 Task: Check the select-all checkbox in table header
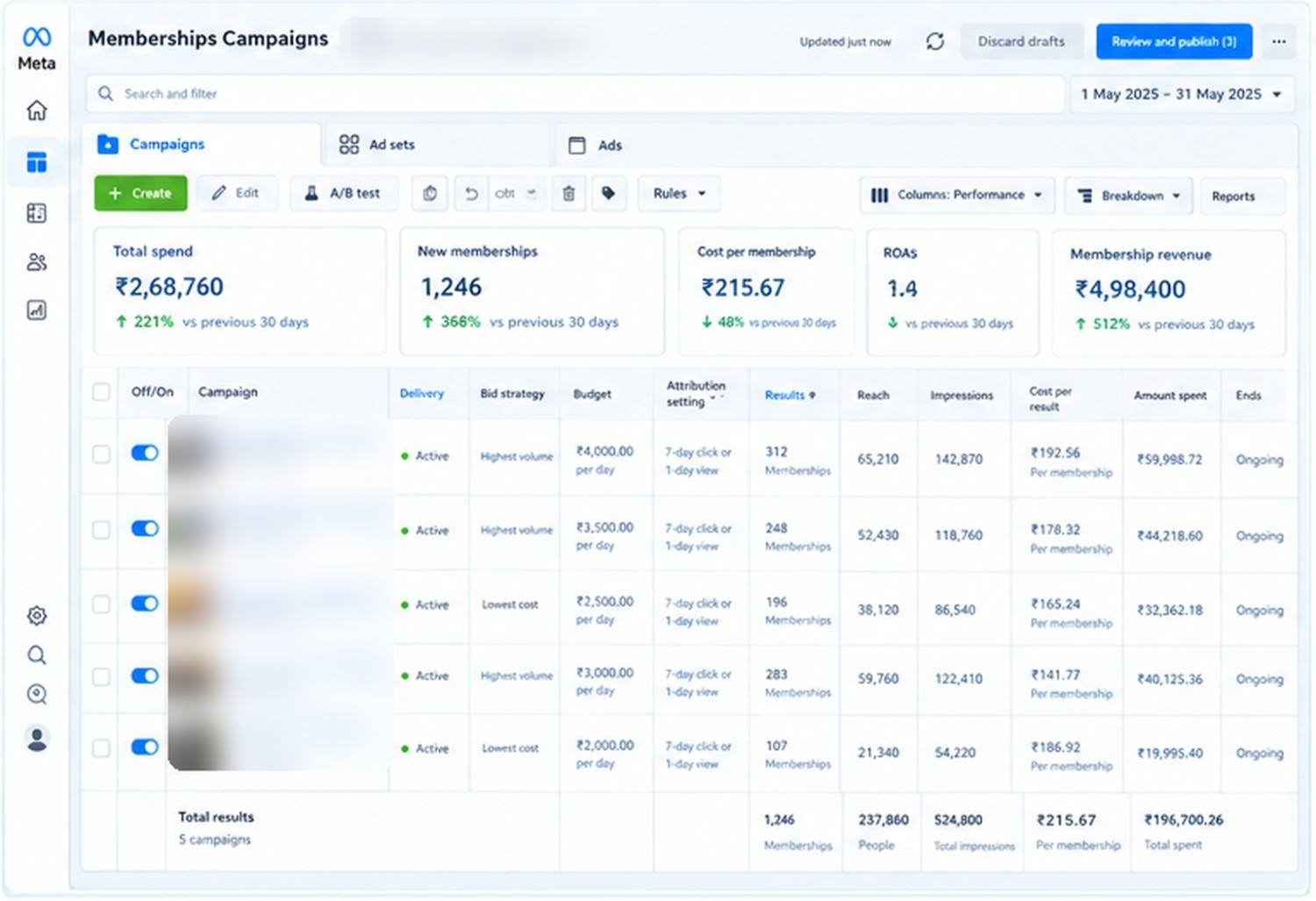(102, 392)
